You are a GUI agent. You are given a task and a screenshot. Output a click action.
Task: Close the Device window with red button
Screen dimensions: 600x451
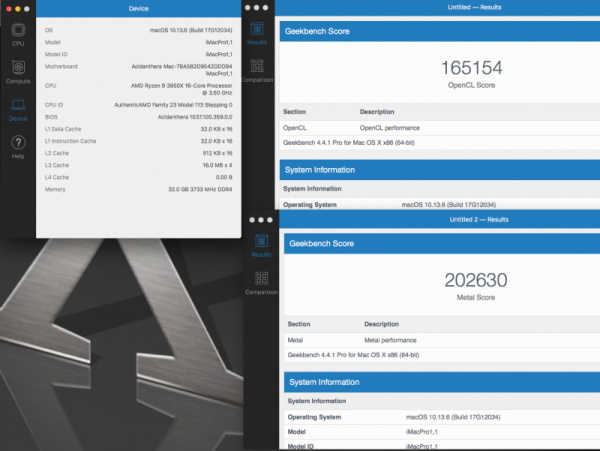9,8
